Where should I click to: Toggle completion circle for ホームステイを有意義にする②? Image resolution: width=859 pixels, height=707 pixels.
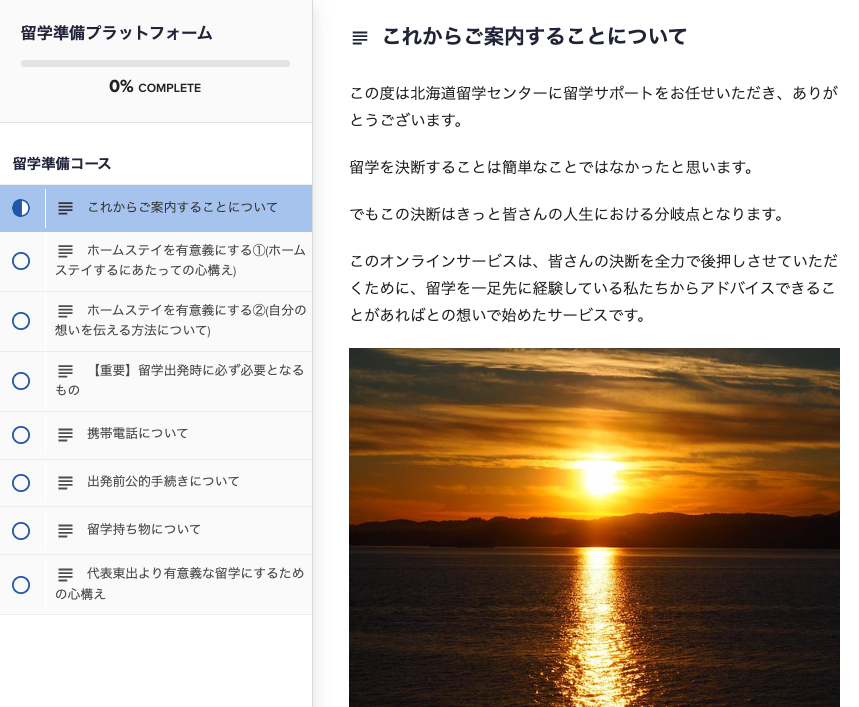pos(21,321)
